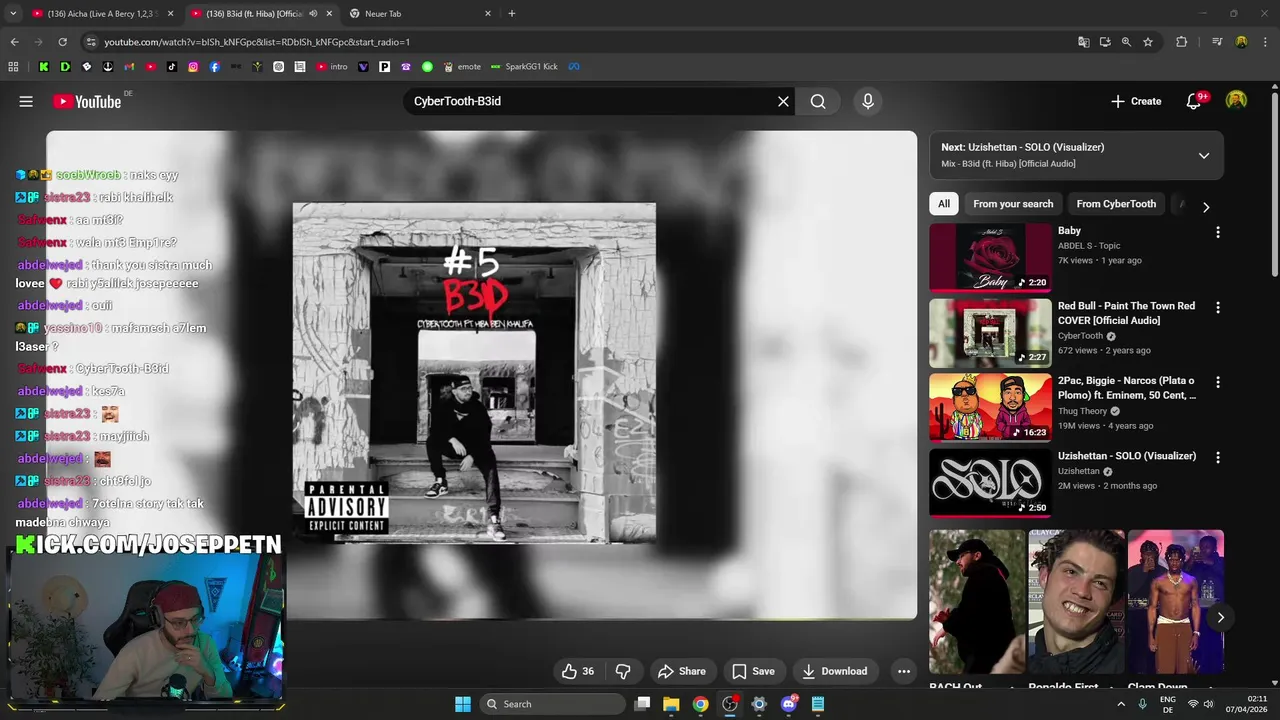
Task: Open options for 2Pac Biggie Narcos video
Action: (x=1217, y=382)
